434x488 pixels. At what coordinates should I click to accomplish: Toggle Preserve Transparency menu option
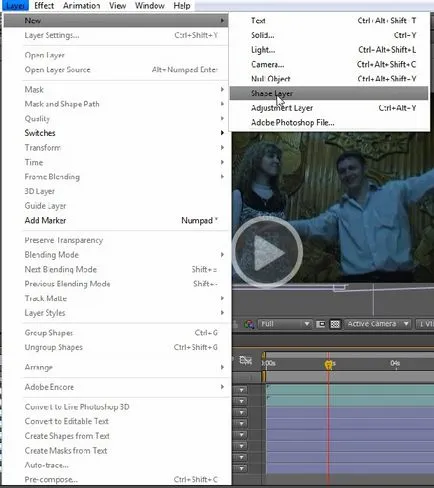tap(116, 240)
